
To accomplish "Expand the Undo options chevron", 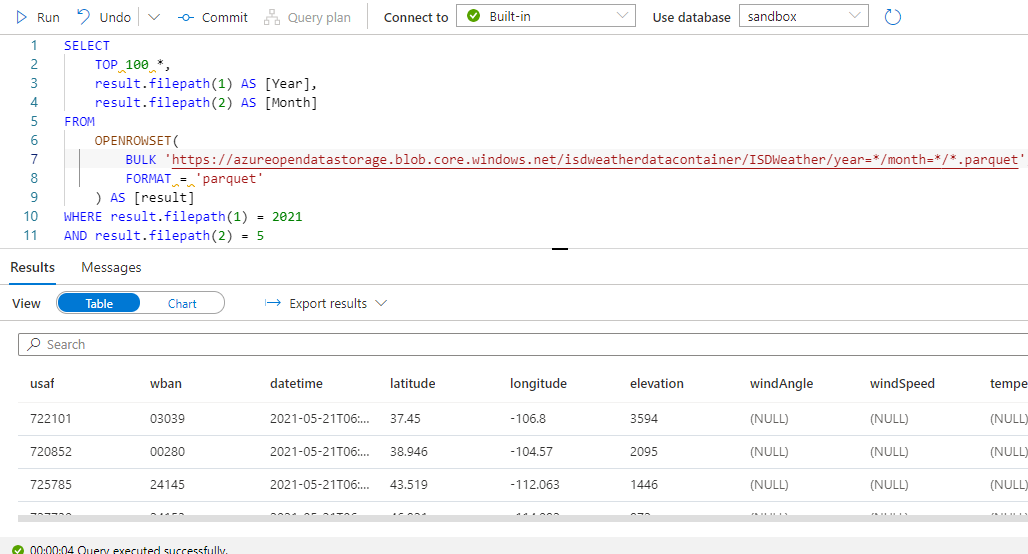I will click(154, 17).
